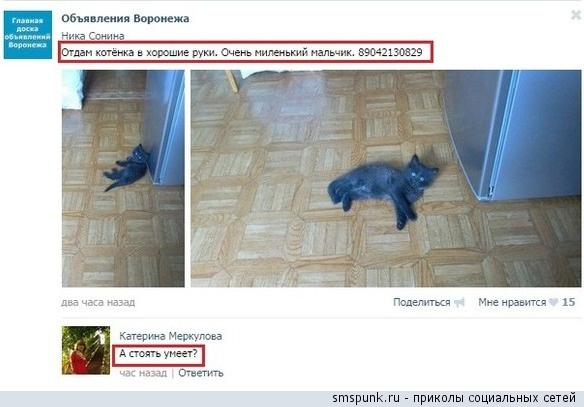This screenshot has height=407, width=584.
Task: Open the small kitten photo thumbnail
Action: coord(123,178)
